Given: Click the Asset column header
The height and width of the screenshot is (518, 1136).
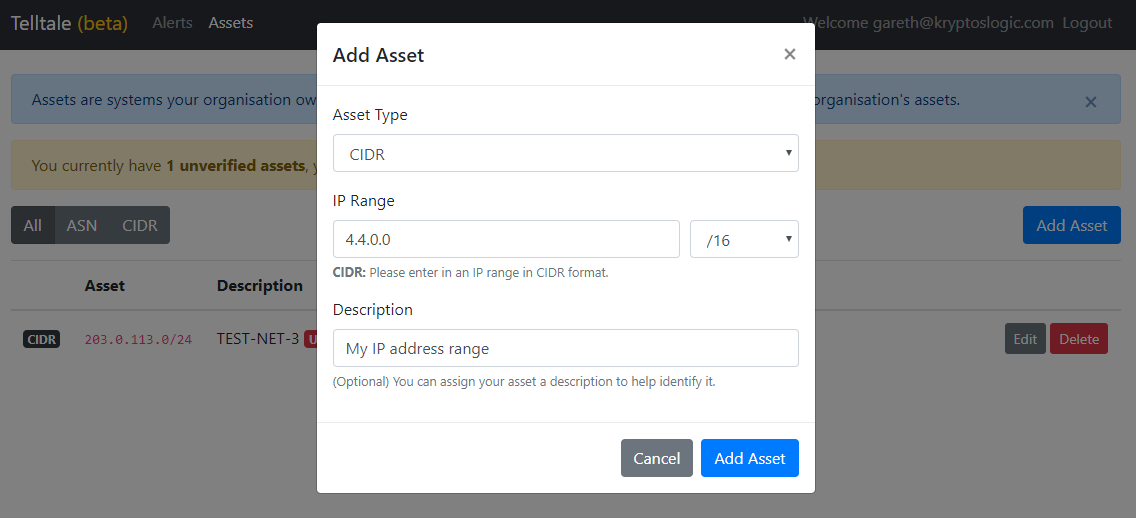Looking at the screenshot, I should click(x=104, y=285).
